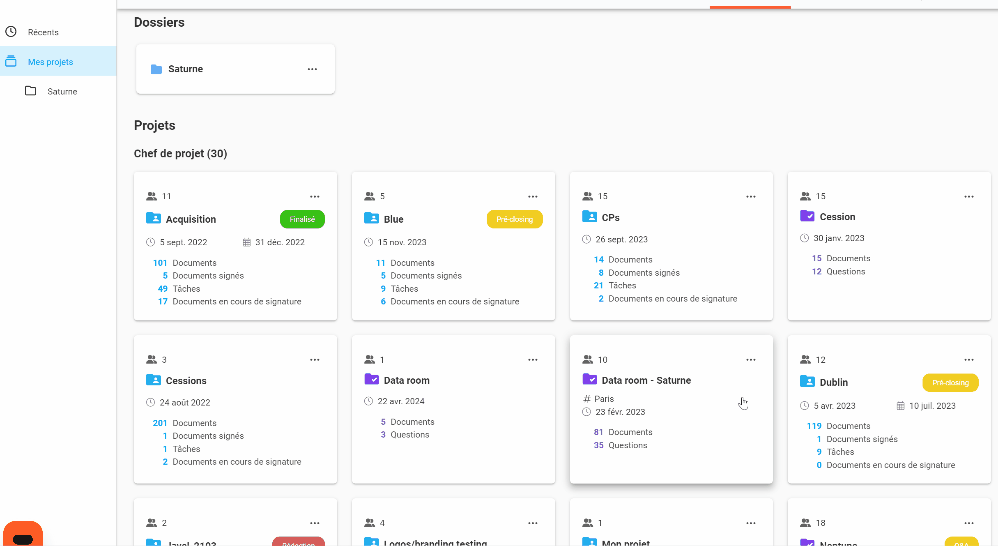
Task: Click the members icon on Cessions card
Action: tap(151, 359)
